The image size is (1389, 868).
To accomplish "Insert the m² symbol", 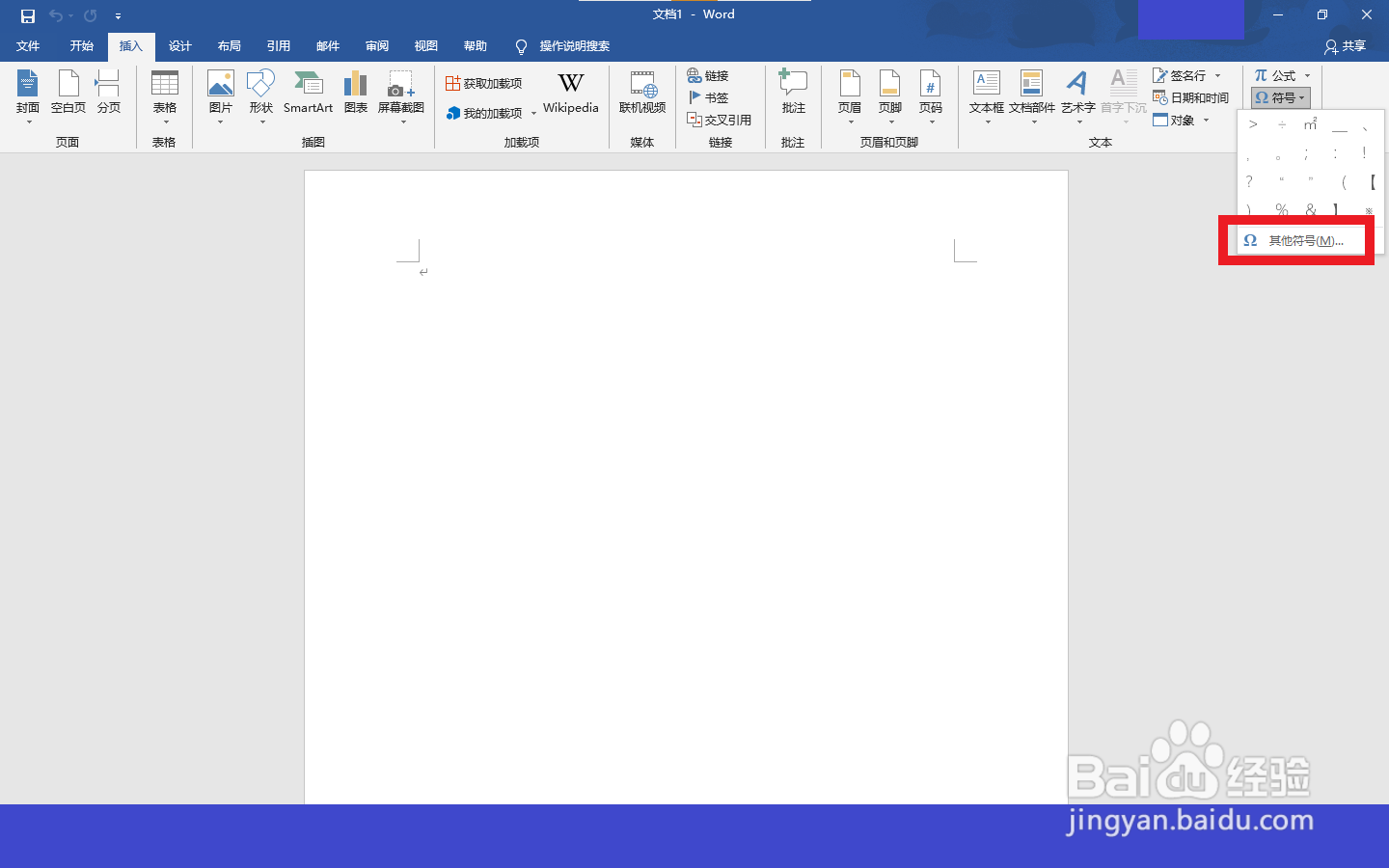I will pos(1311,124).
